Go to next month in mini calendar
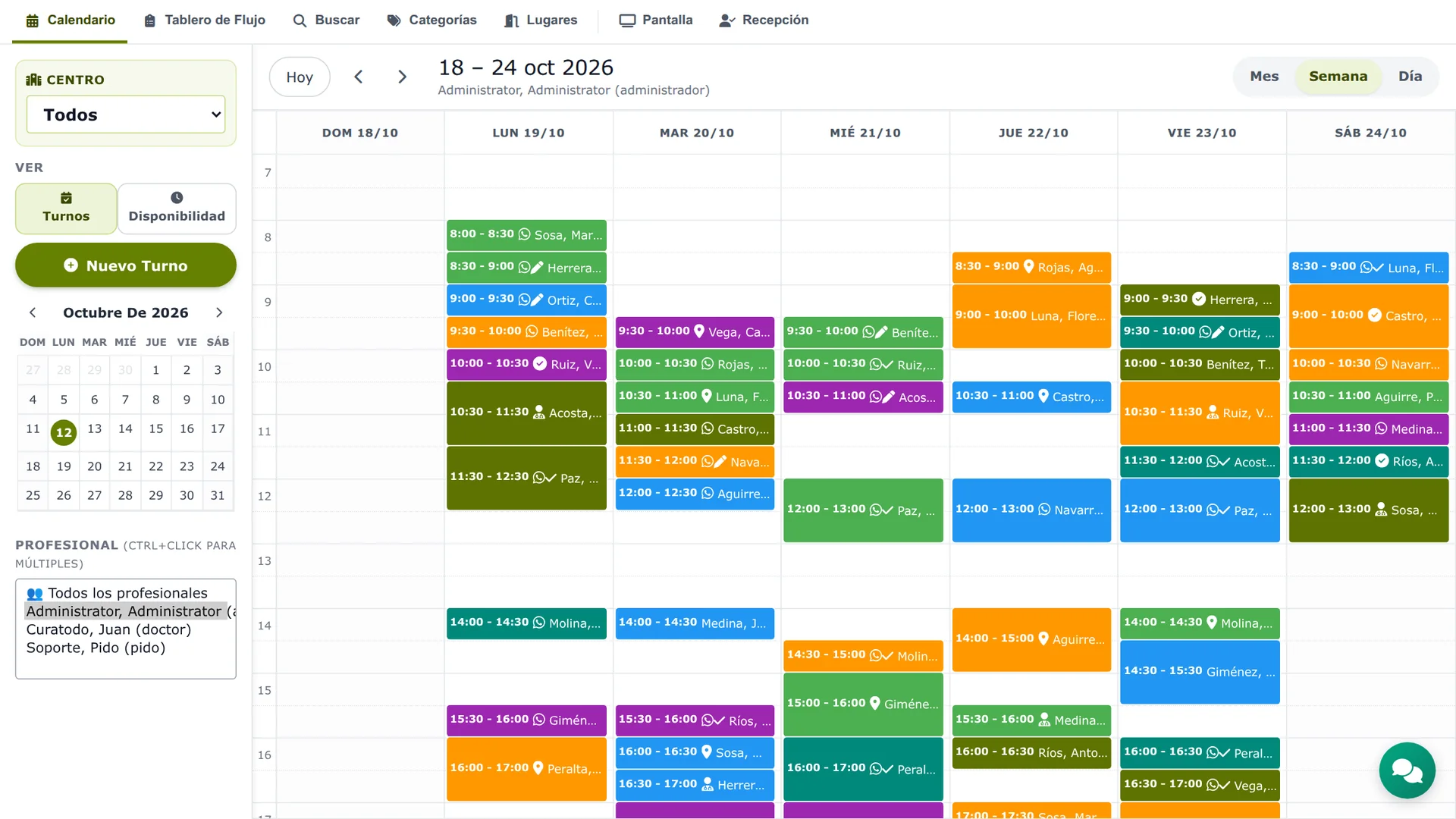1456x819 pixels. [x=219, y=312]
